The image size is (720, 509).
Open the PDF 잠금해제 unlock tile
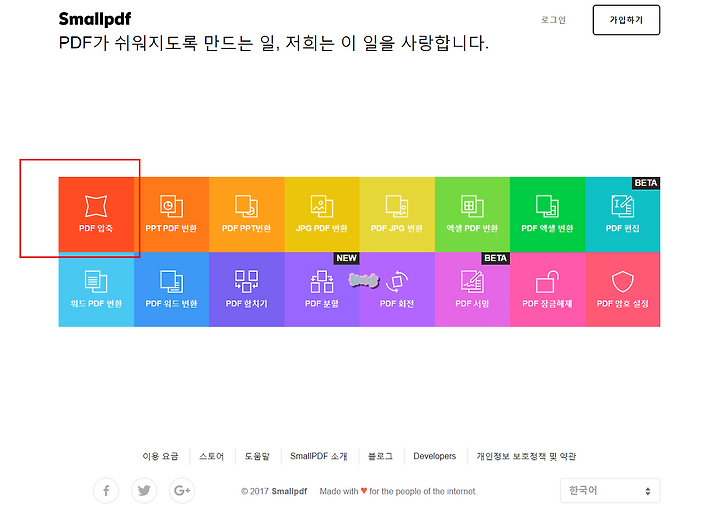[x=547, y=289]
